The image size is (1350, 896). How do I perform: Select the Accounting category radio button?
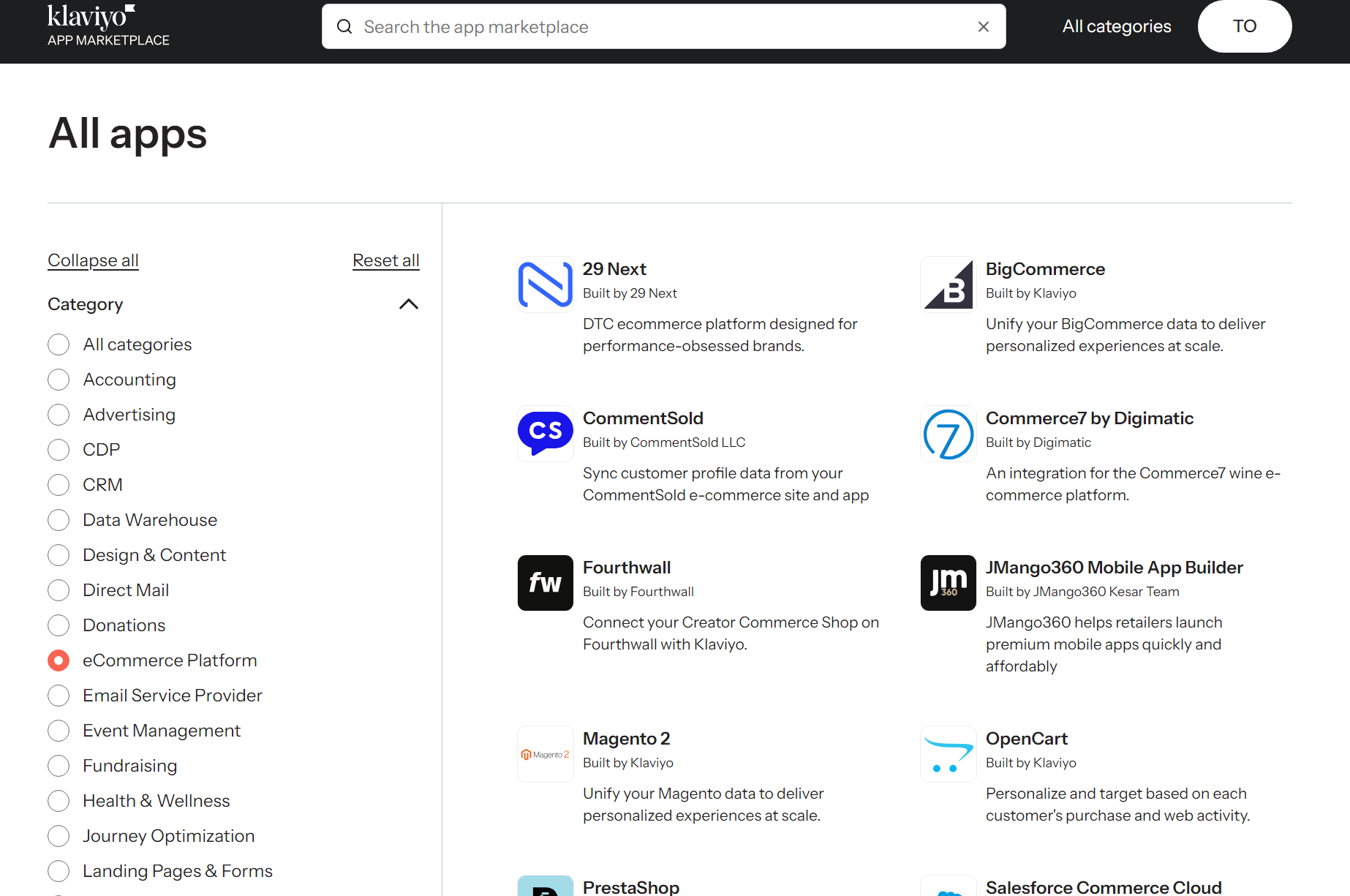click(59, 380)
